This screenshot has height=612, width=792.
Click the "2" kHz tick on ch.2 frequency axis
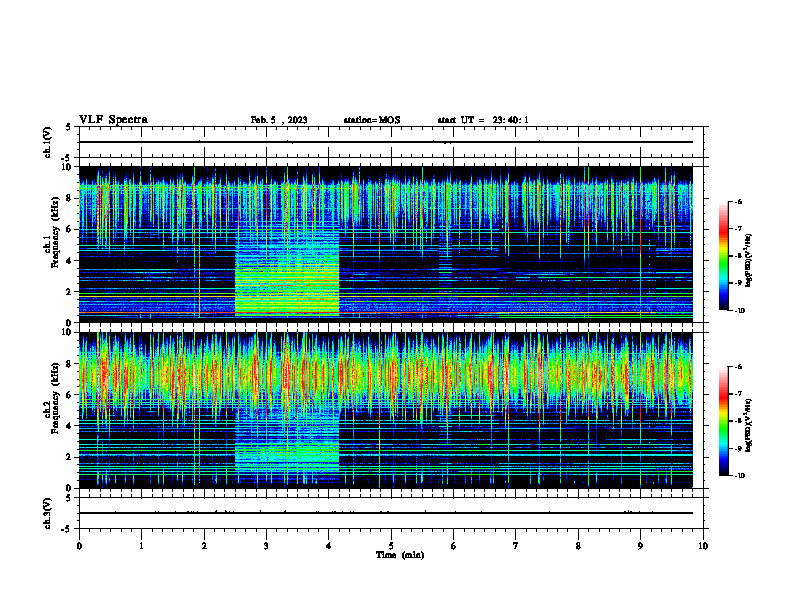click(x=70, y=457)
